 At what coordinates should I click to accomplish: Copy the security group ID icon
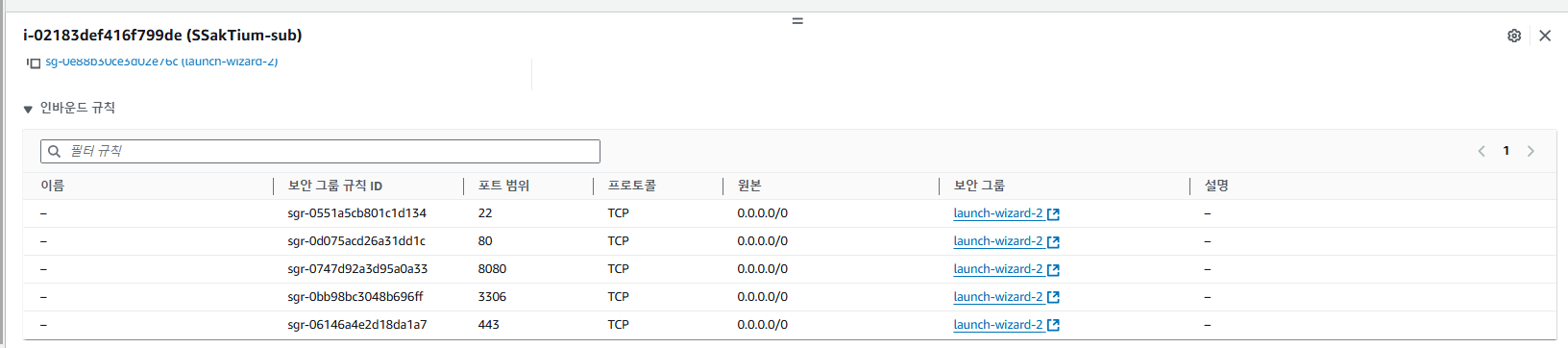click(x=35, y=62)
